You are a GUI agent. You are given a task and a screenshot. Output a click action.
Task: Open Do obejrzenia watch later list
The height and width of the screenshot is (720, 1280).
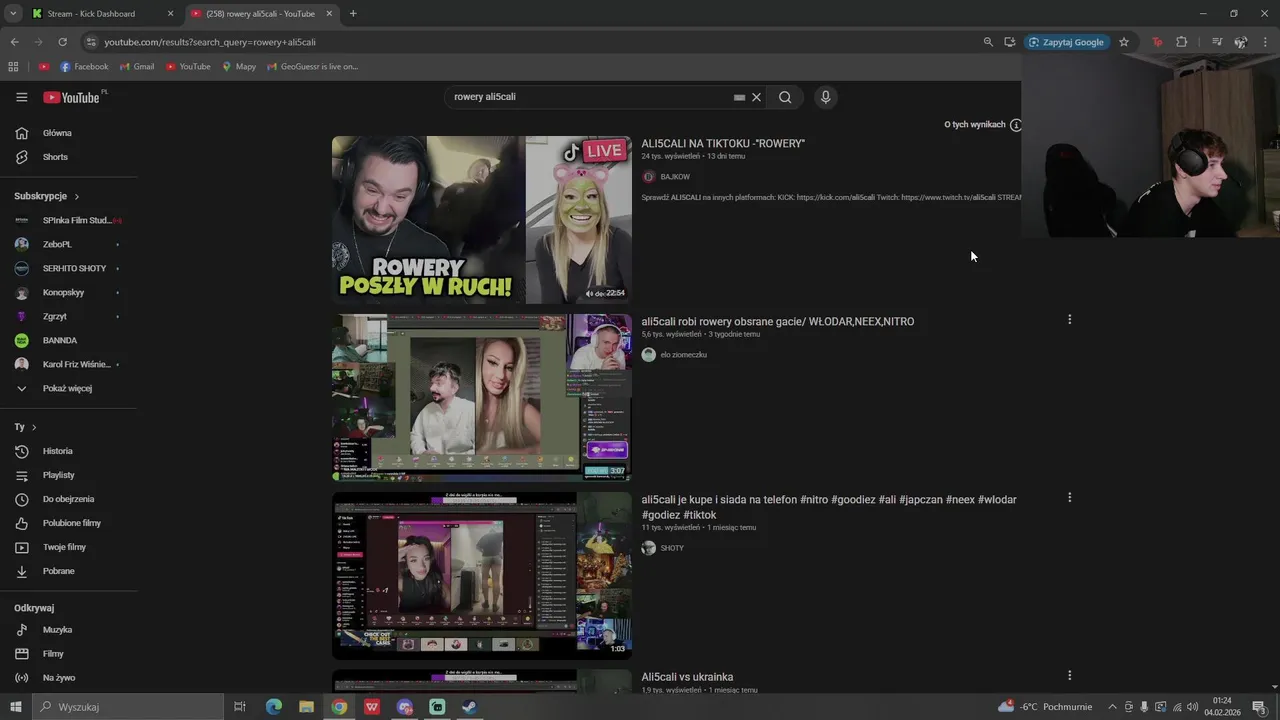[x=68, y=499]
